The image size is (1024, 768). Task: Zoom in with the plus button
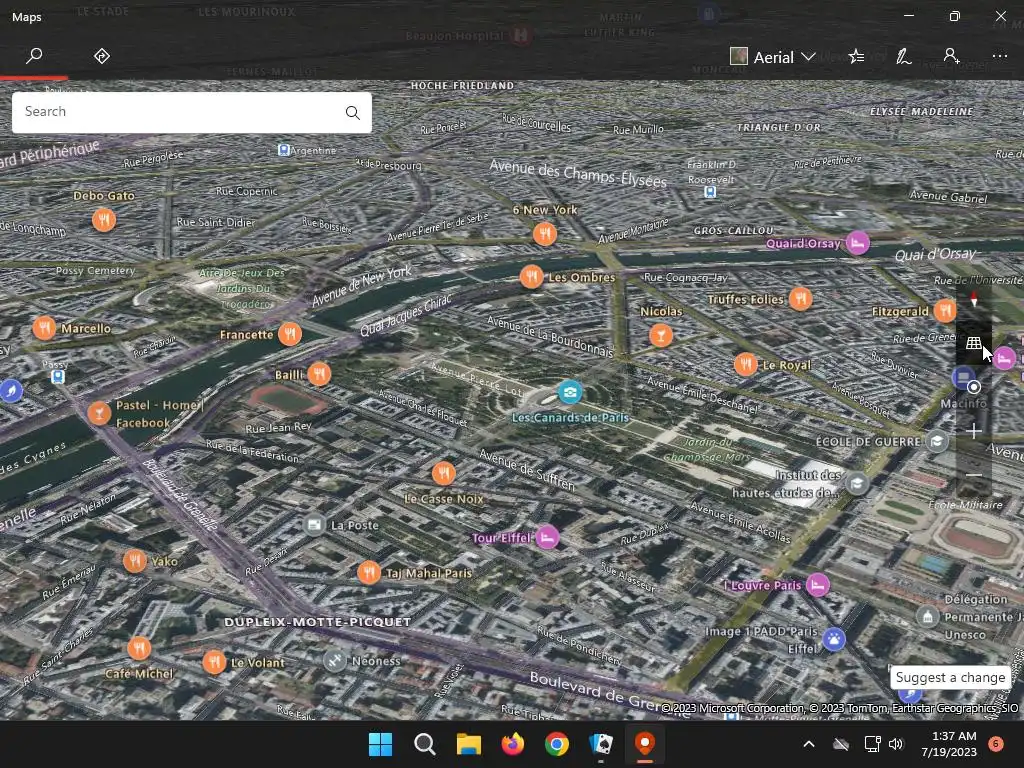click(974, 431)
